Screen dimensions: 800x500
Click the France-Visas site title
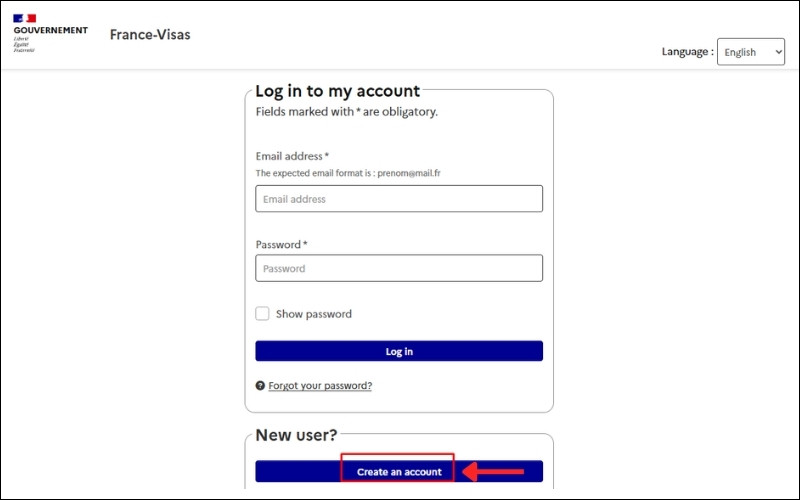[150, 35]
